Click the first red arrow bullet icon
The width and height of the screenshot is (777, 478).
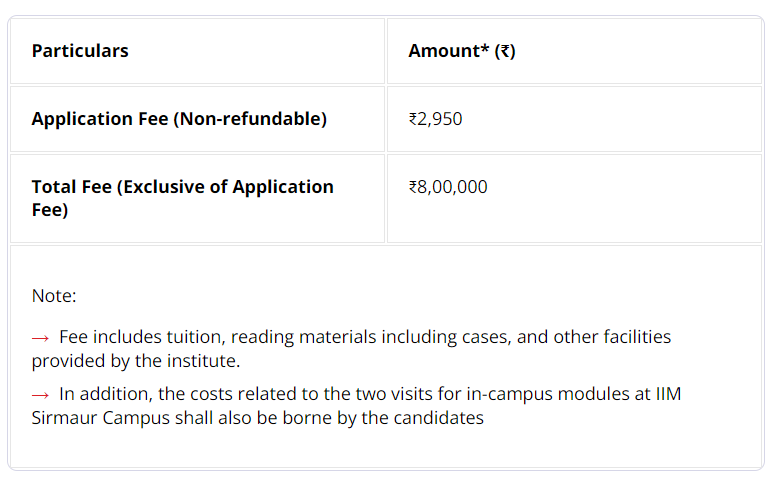[40, 339]
